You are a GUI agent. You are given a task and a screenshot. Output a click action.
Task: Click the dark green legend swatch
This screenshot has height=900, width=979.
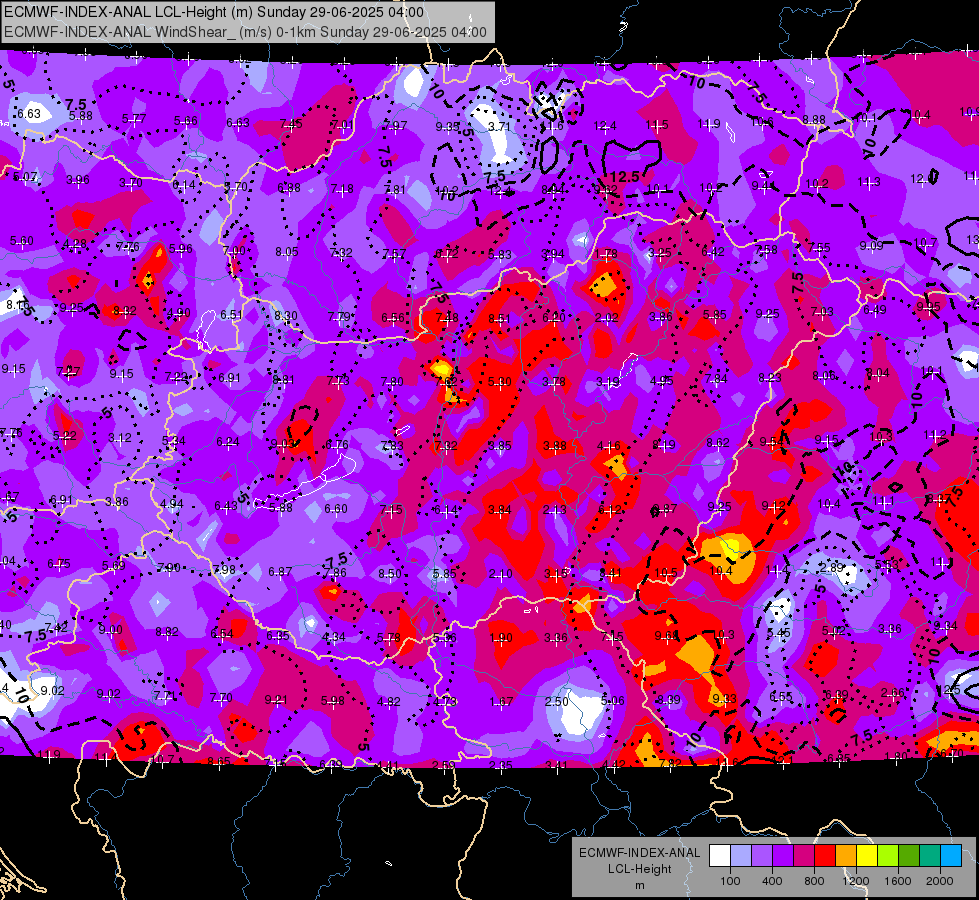click(908, 856)
